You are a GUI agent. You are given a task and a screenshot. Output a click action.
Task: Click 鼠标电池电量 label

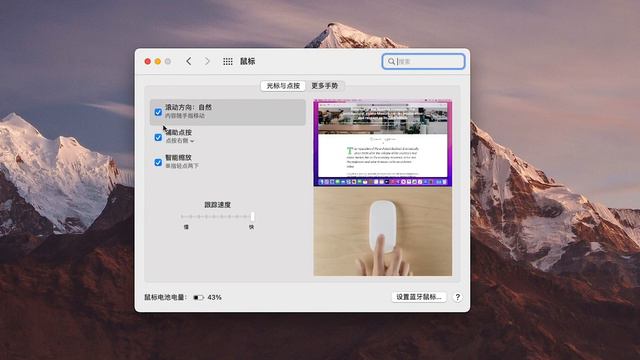coord(165,297)
